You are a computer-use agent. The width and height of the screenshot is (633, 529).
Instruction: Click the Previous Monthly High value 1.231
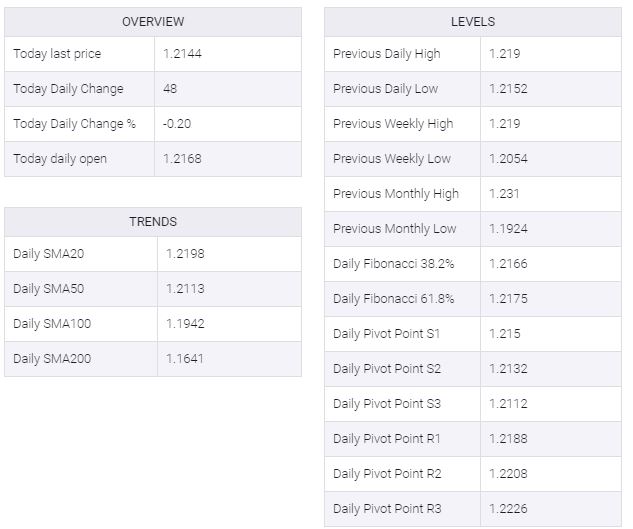pos(504,194)
